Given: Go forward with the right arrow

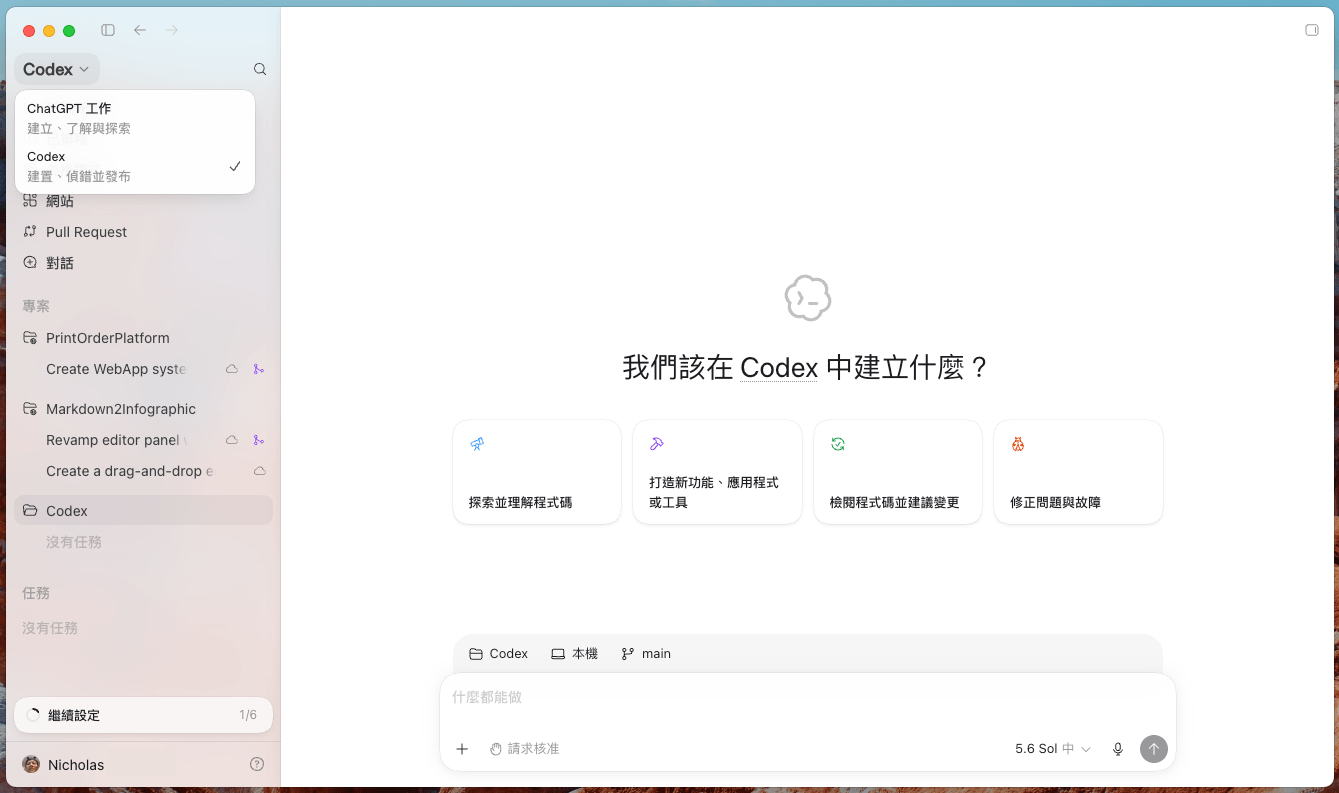Looking at the screenshot, I should point(172,30).
